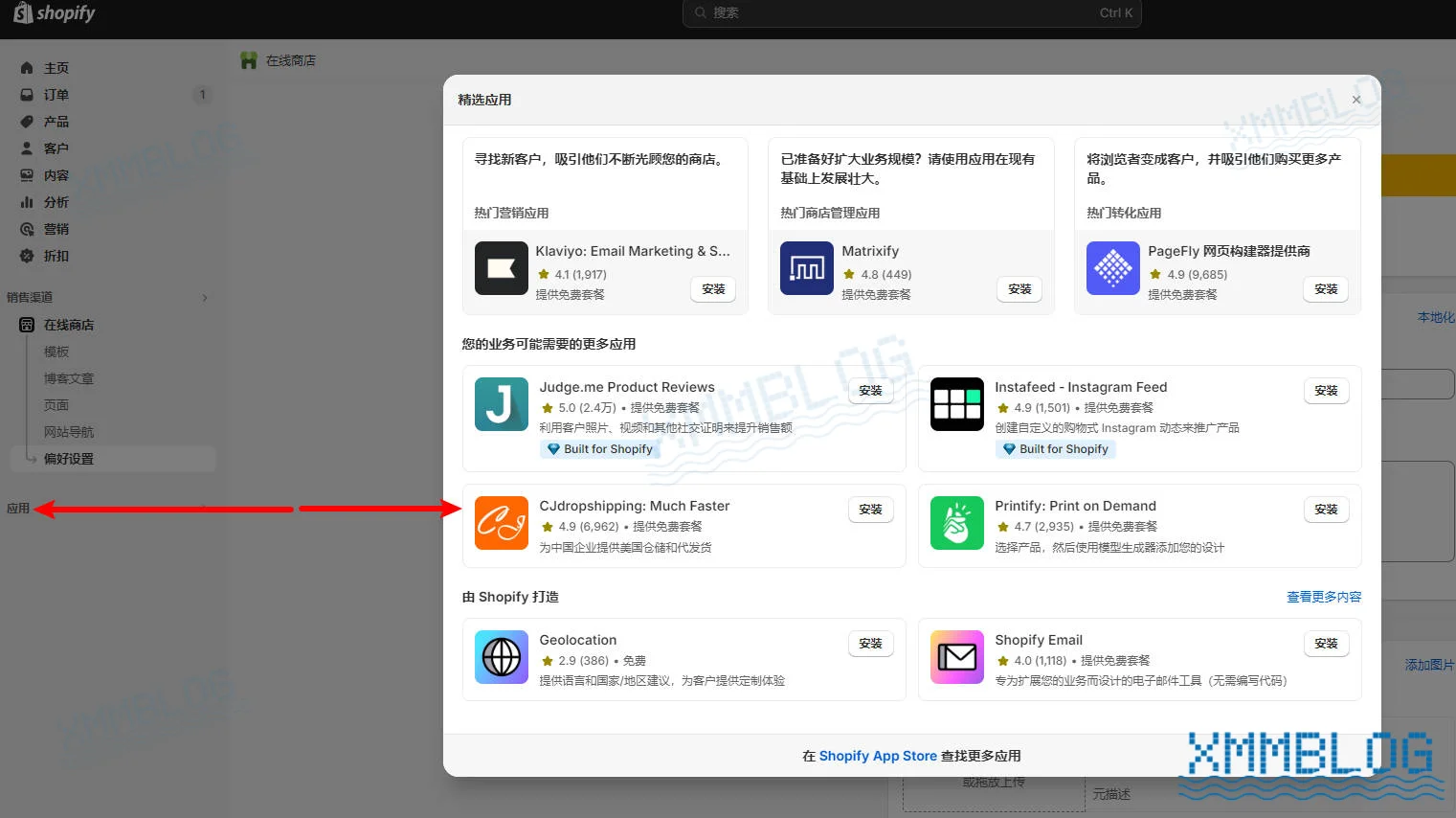The height and width of the screenshot is (818, 1456).
Task: Install the Matrixify app
Action: [x=1019, y=289]
